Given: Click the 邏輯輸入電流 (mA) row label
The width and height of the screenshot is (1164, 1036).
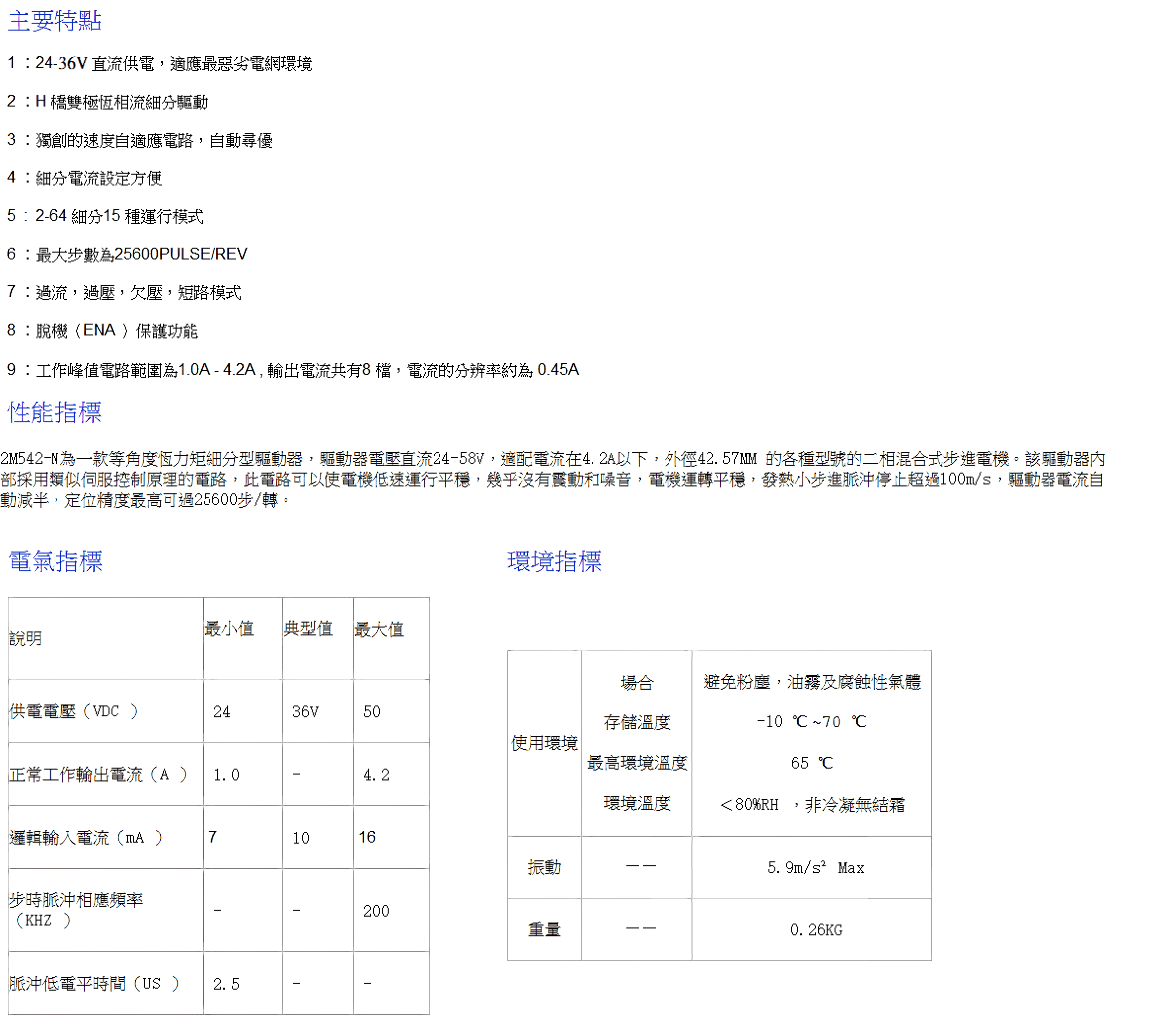Looking at the screenshot, I should (x=85, y=837).
